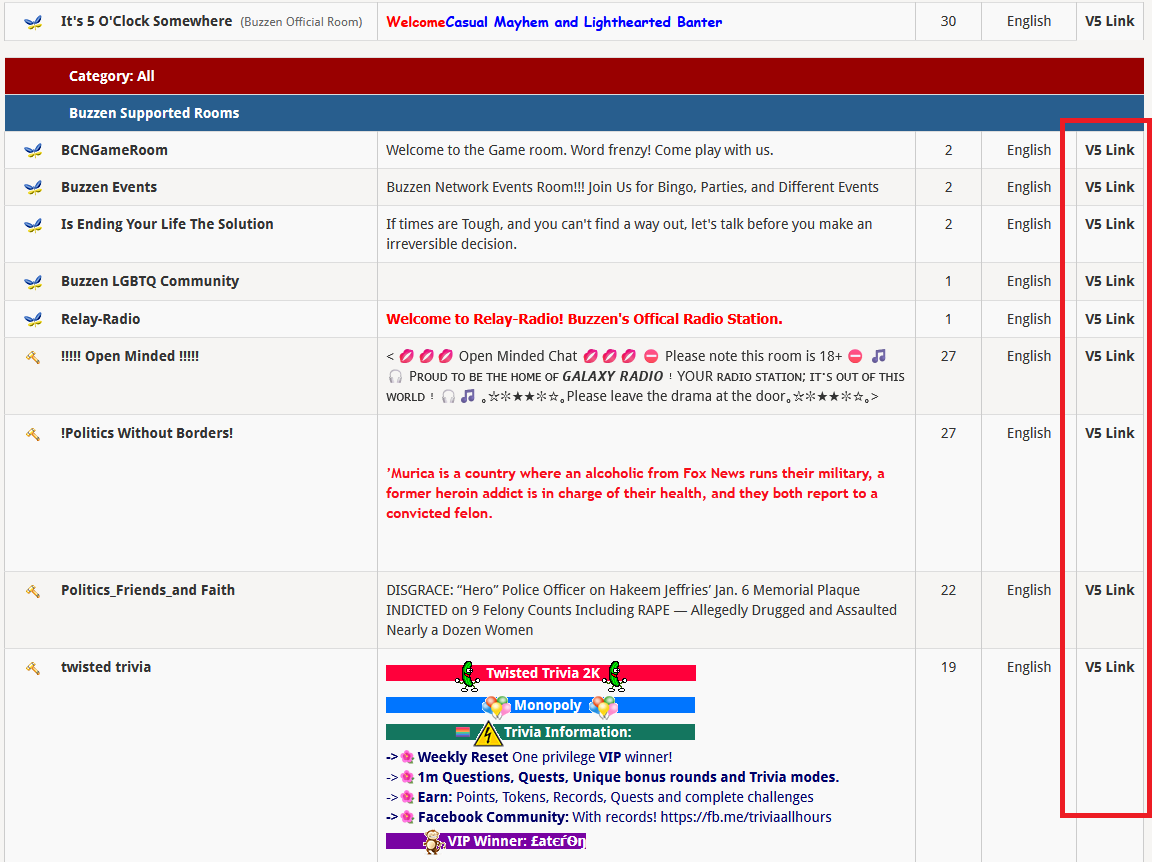This screenshot has width=1152, height=862.
Task: Click V5 Link for twisted trivia
Action: [1109, 667]
